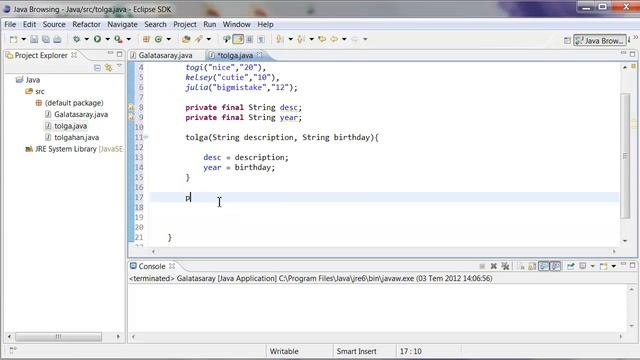The image size is (640, 360).
Task: Close the tolga.java editor tab
Action: [260, 55]
